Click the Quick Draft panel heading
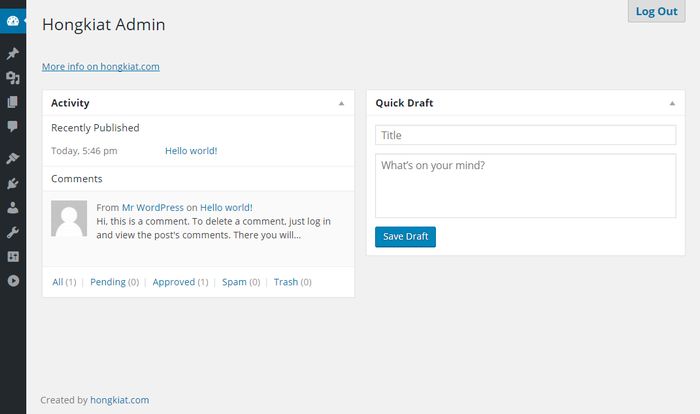This screenshot has width=700, height=414. (404, 103)
